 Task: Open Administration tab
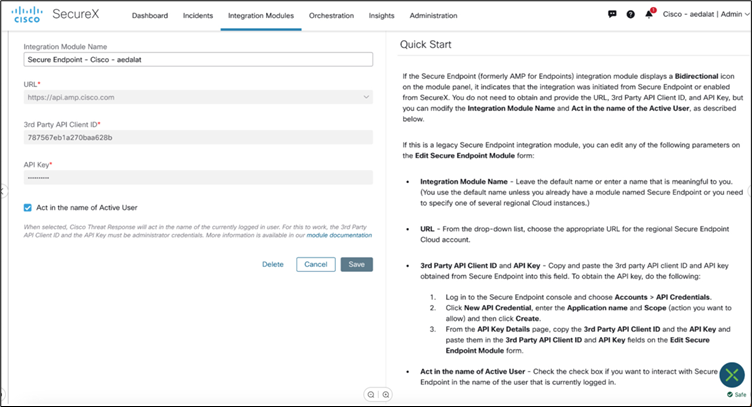[433, 15]
